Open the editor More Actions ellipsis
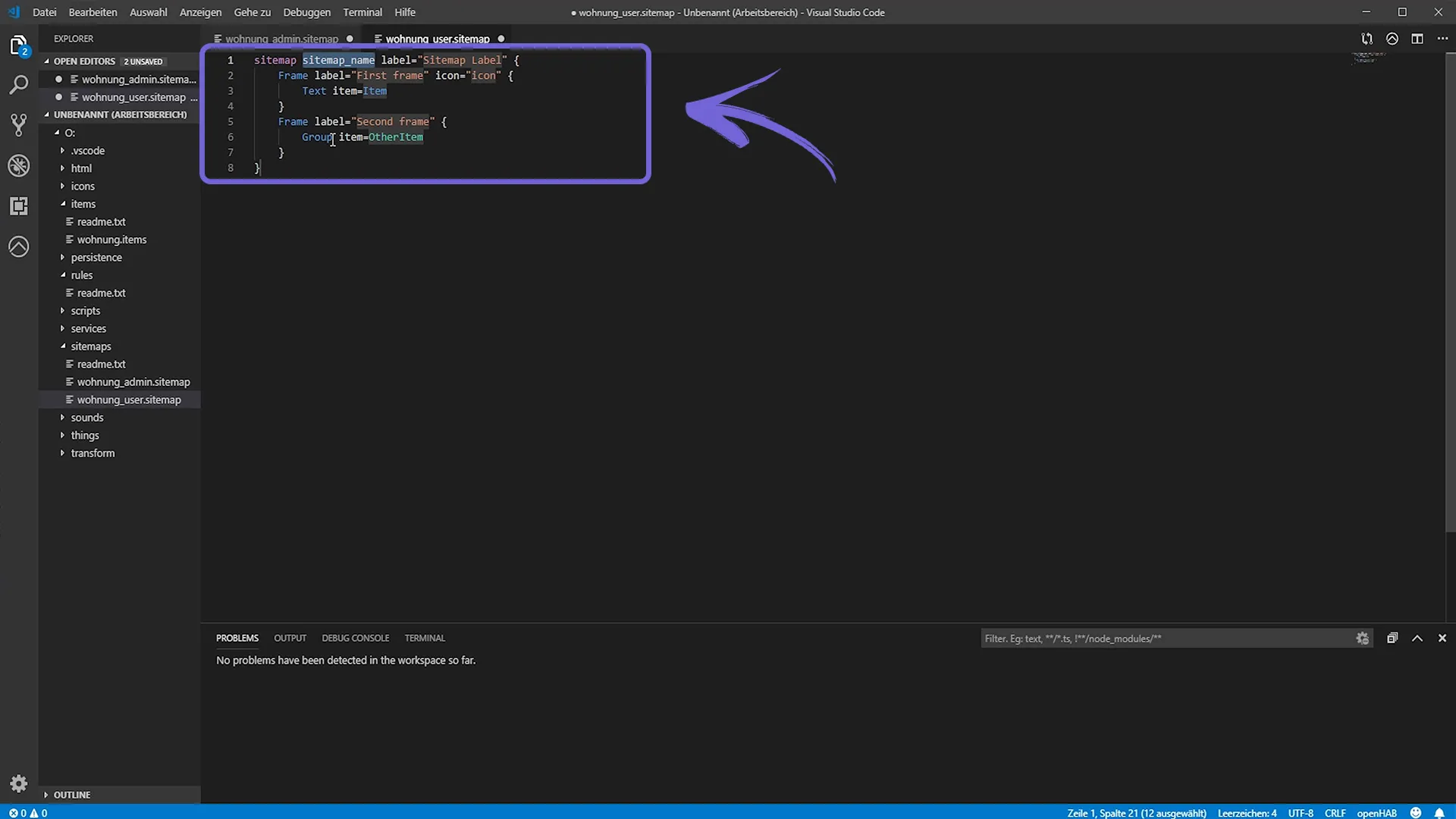The width and height of the screenshot is (1456, 819). pyautogui.click(x=1442, y=39)
